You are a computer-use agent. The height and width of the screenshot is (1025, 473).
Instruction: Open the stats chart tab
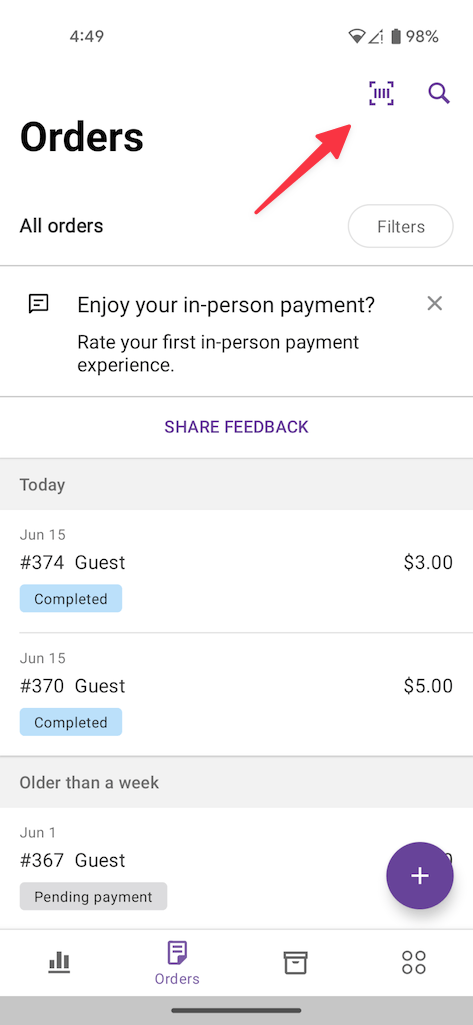point(59,962)
